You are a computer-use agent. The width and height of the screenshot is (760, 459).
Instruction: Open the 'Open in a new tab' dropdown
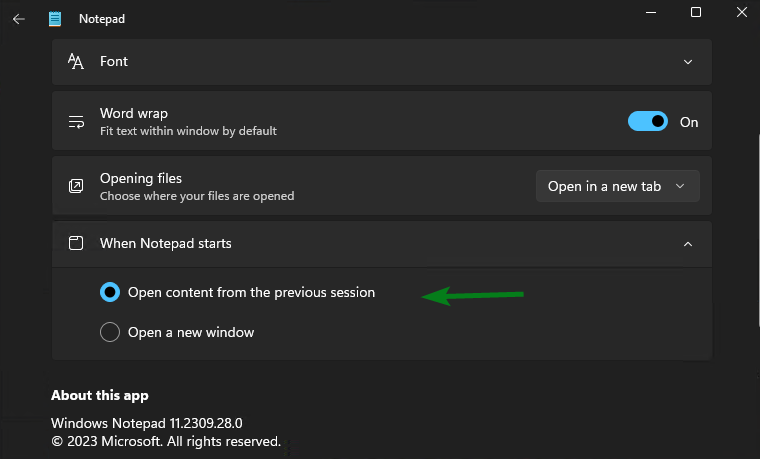click(618, 186)
